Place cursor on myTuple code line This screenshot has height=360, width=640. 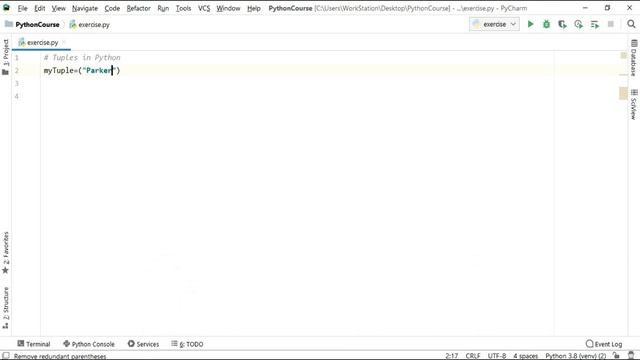tap(82, 71)
